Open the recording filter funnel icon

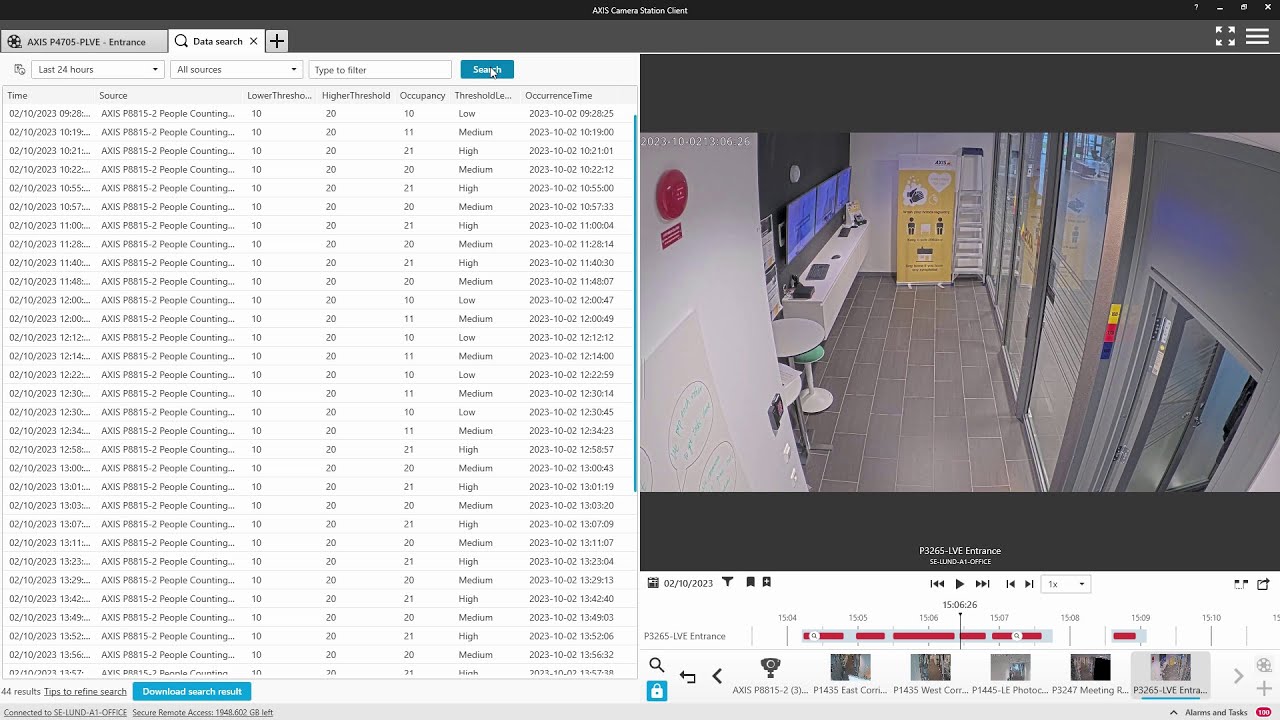click(728, 582)
